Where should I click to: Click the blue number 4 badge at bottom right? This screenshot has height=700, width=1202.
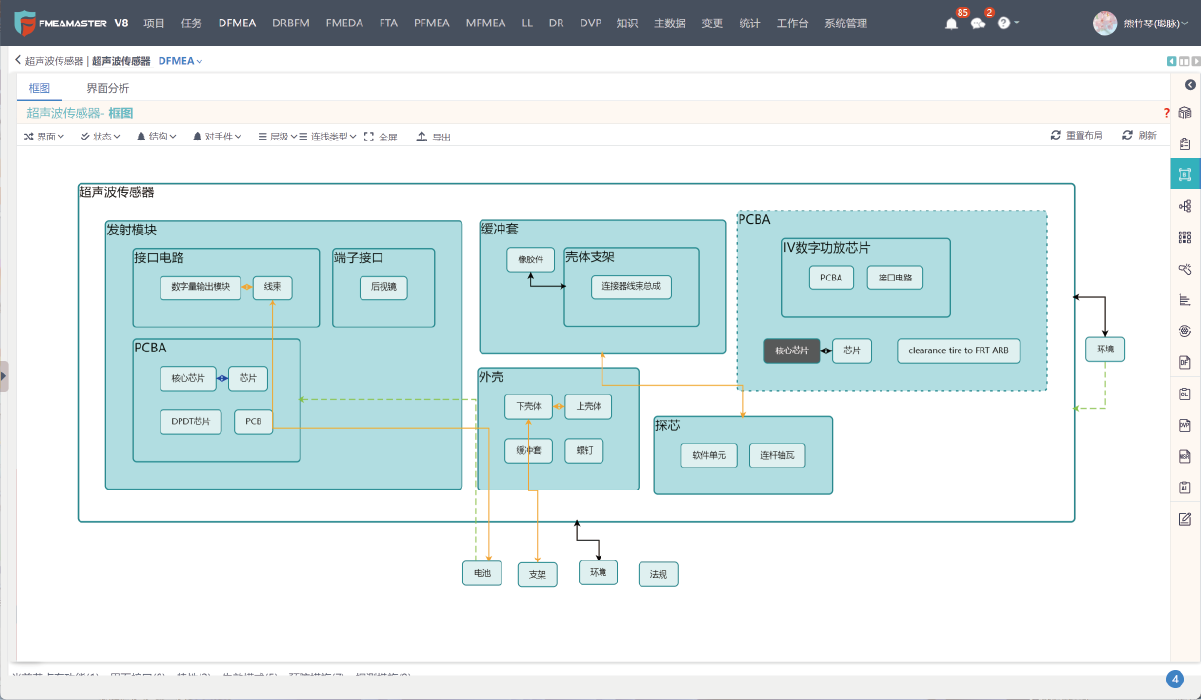coord(1175,677)
